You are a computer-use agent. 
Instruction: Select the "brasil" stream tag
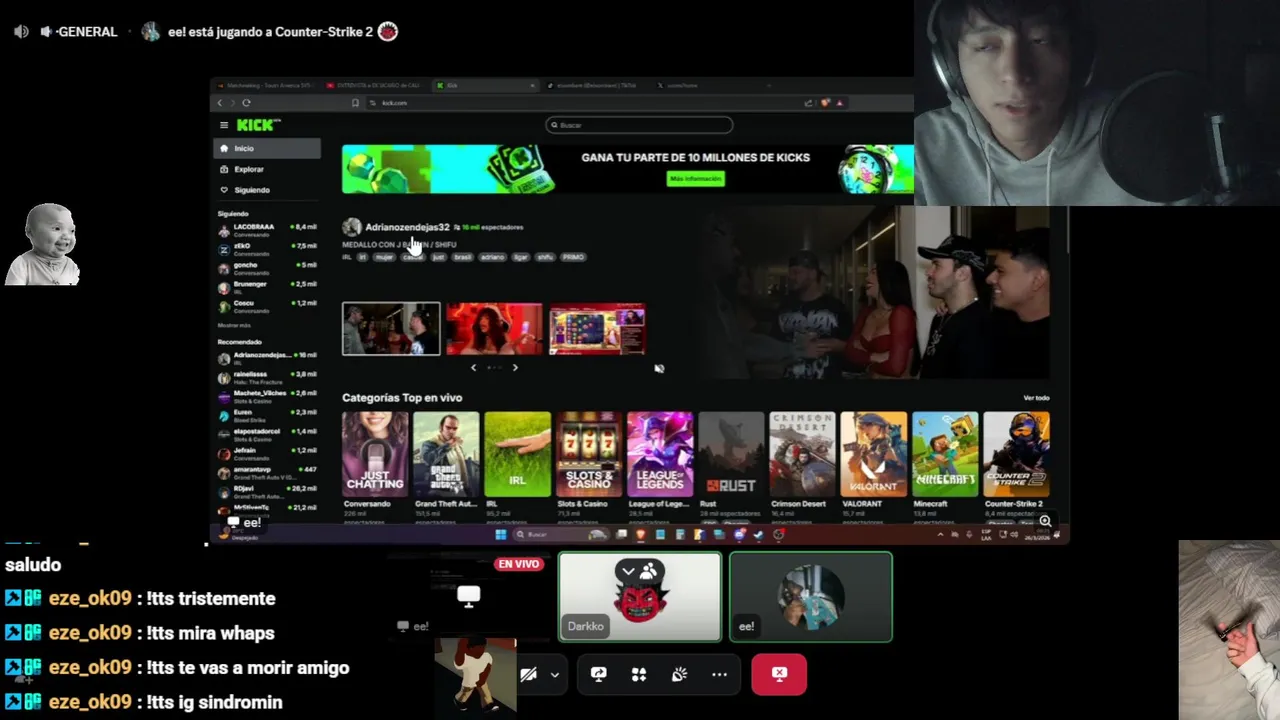(x=462, y=257)
